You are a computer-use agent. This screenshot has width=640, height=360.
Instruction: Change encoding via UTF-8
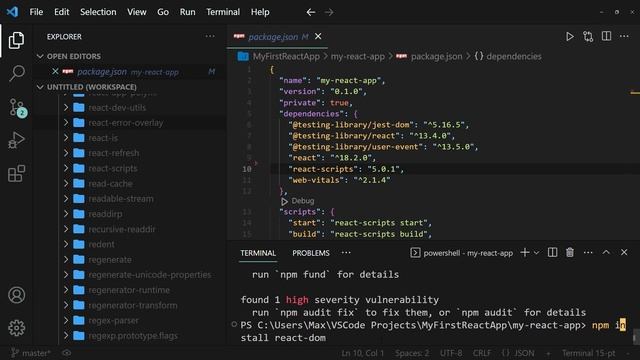pyautogui.click(x=451, y=353)
